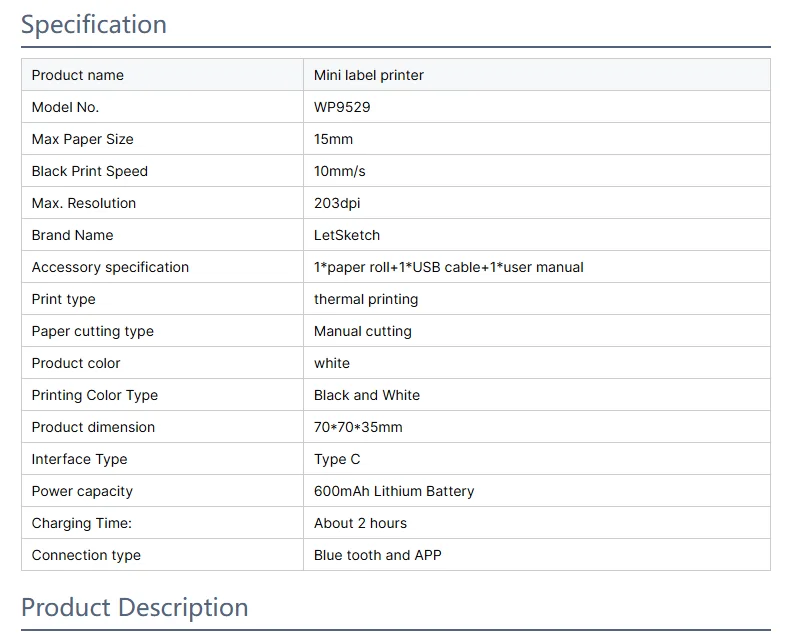Click the Manual cutting cell
This screenshot has height=639, width=804.
[x=537, y=331]
